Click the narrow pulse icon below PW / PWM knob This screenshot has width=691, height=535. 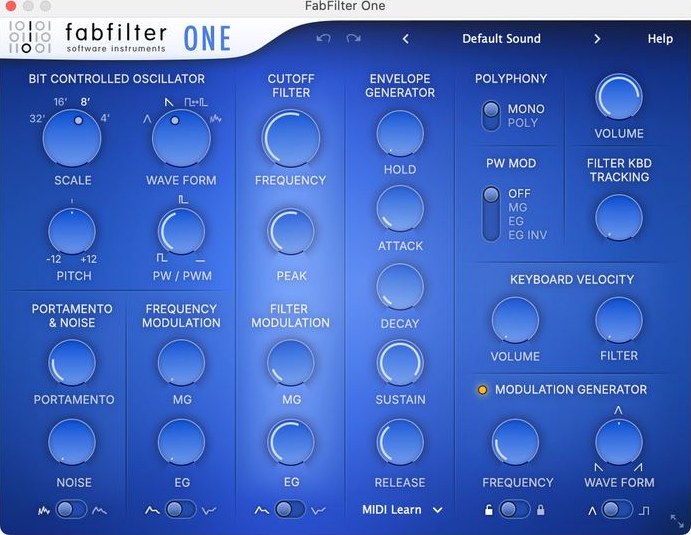pos(162,257)
